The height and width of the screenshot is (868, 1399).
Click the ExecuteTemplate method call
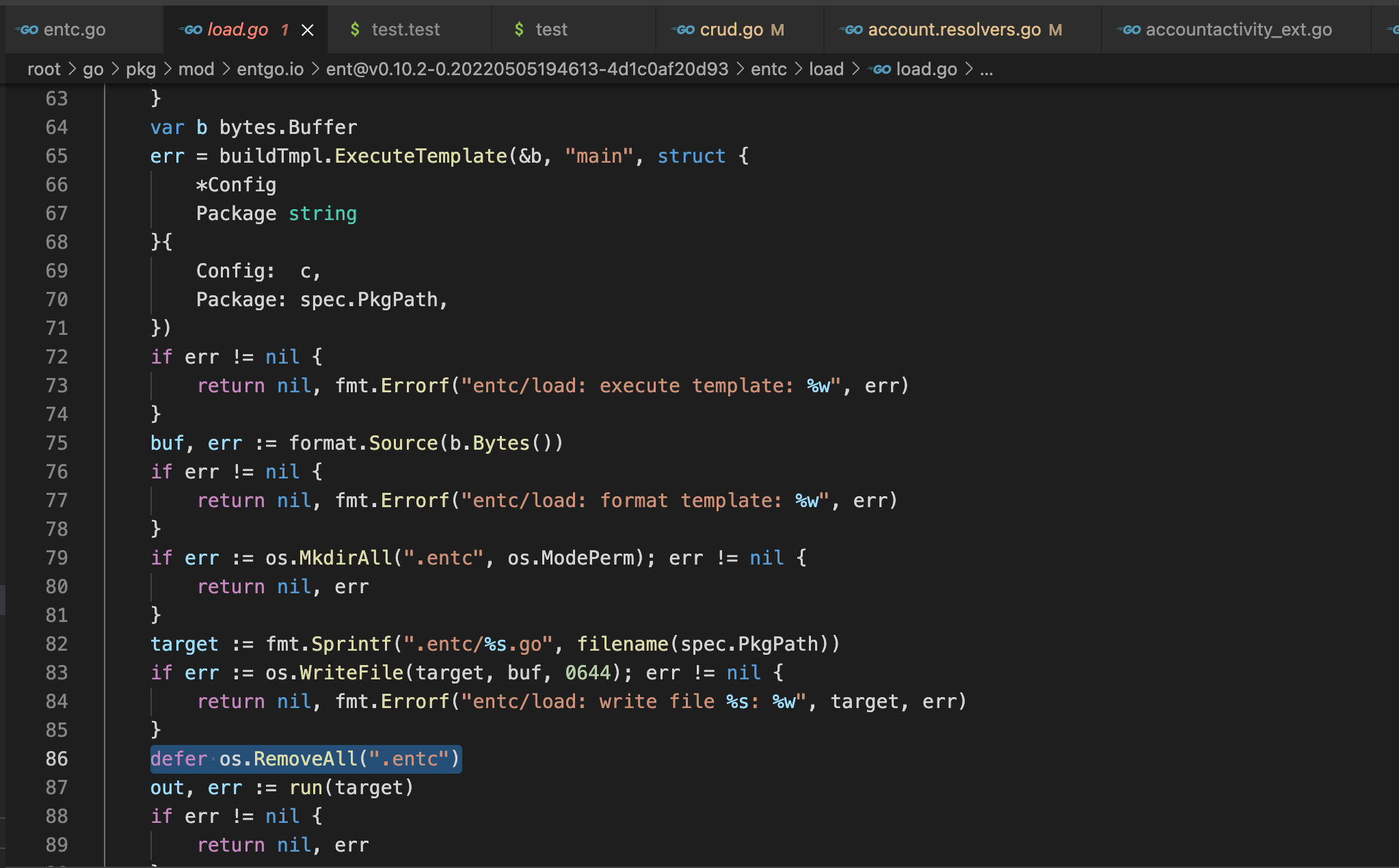pos(420,156)
